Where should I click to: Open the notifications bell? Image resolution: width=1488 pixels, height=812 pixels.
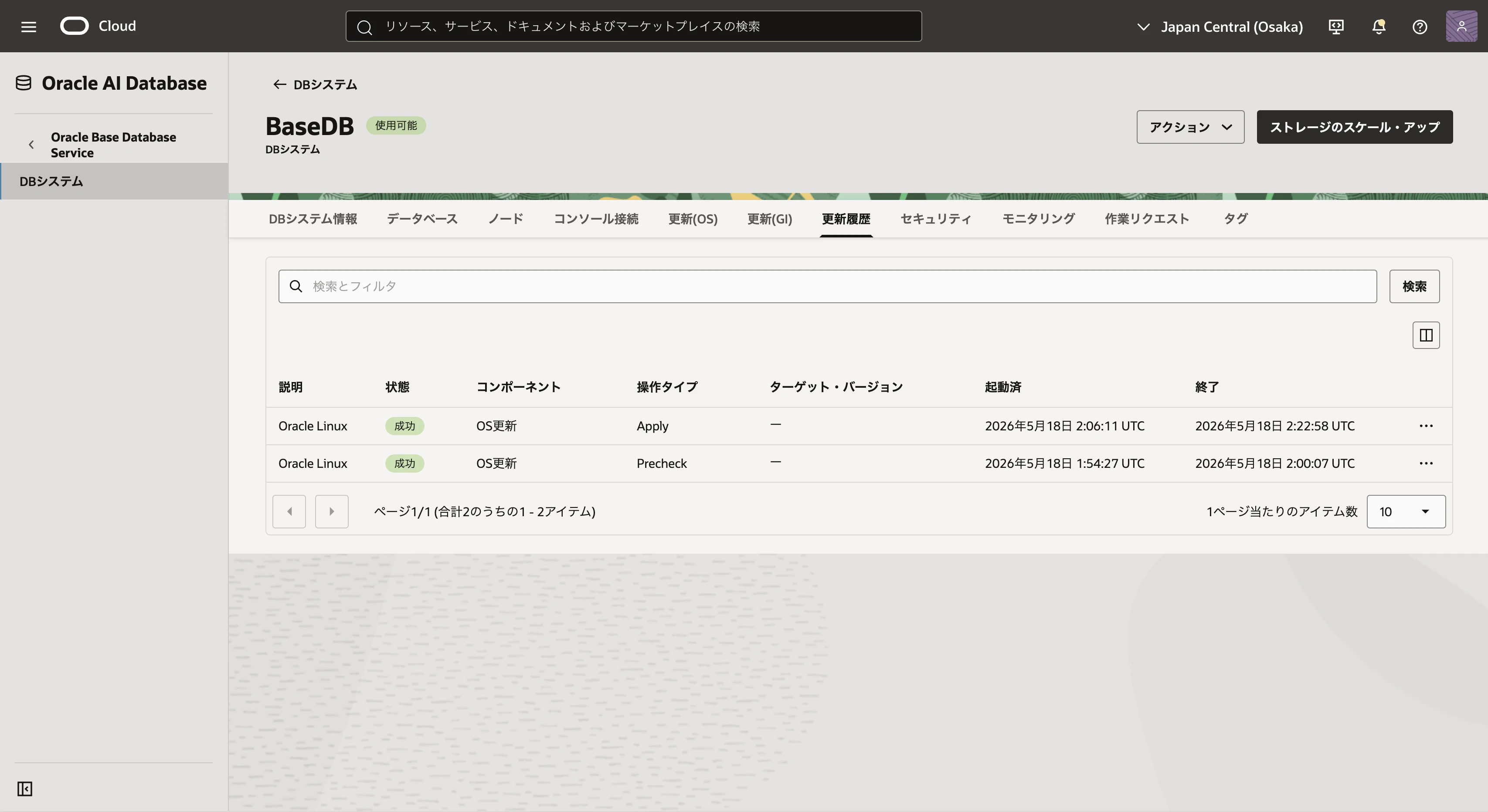(x=1379, y=27)
